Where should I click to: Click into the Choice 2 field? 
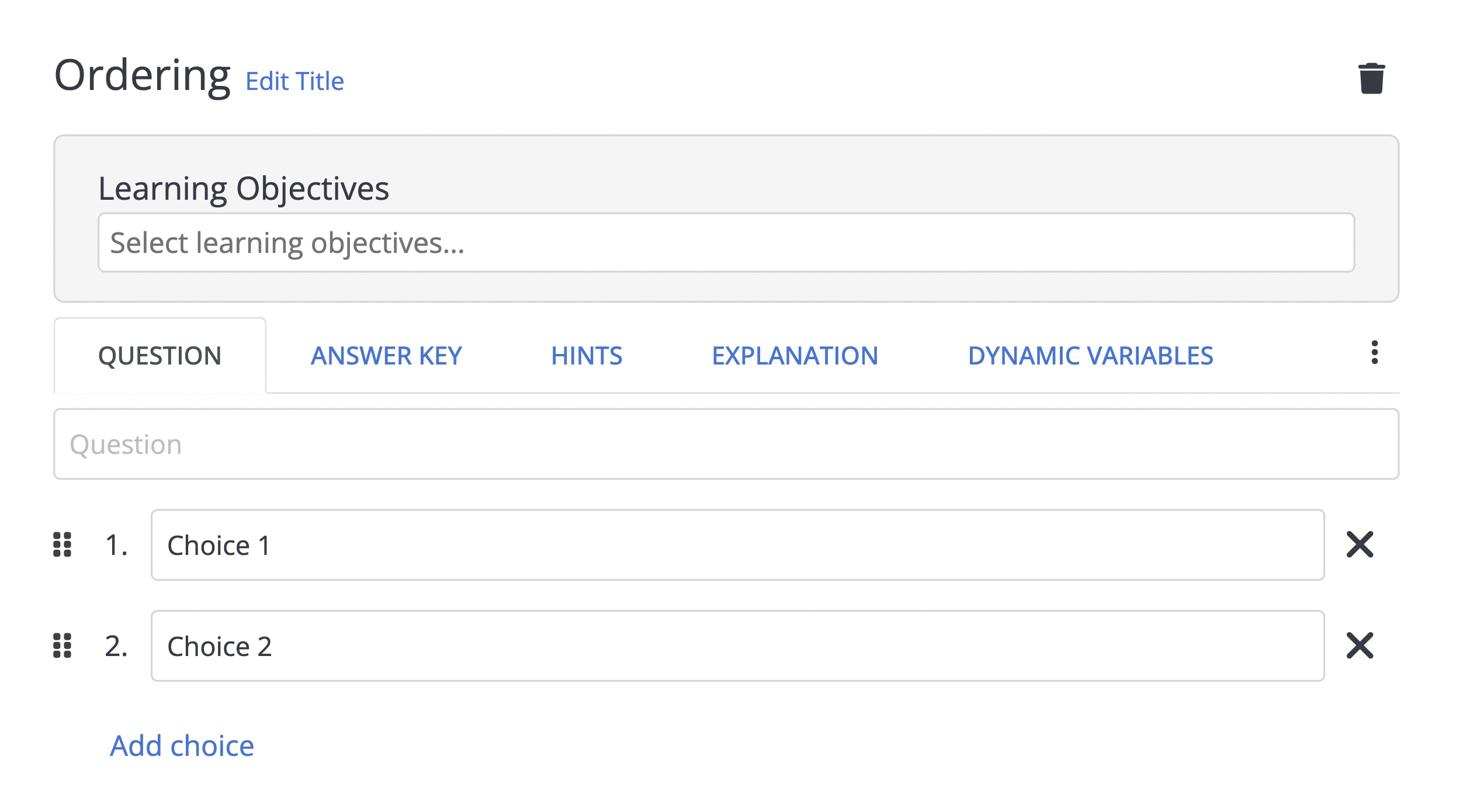click(x=737, y=646)
